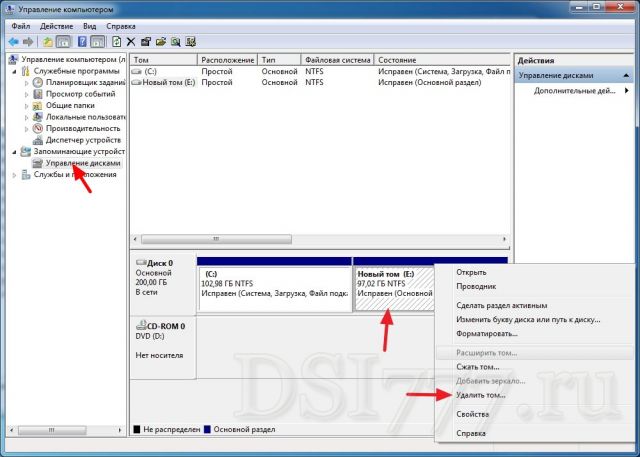Viewport: 640px width, 457px height.
Task: Sort by the Состояние column header
Action: pyautogui.click(x=442, y=60)
